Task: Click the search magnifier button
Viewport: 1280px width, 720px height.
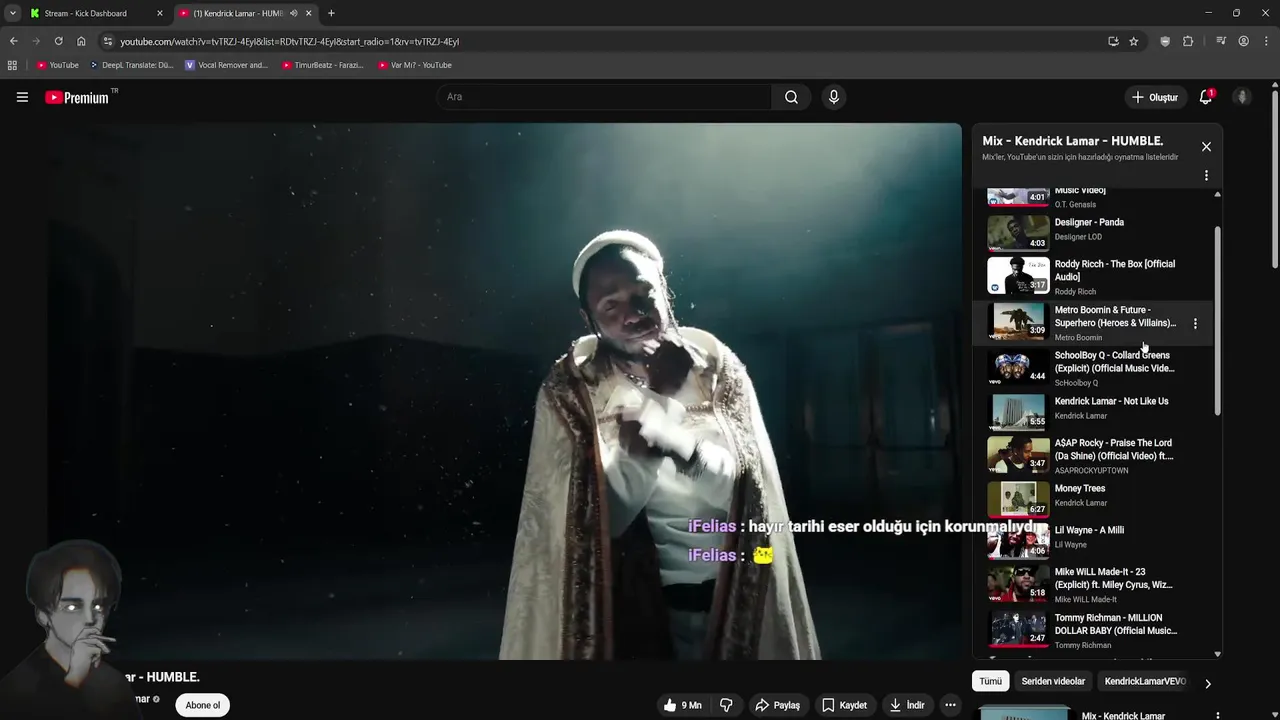Action: point(791,97)
